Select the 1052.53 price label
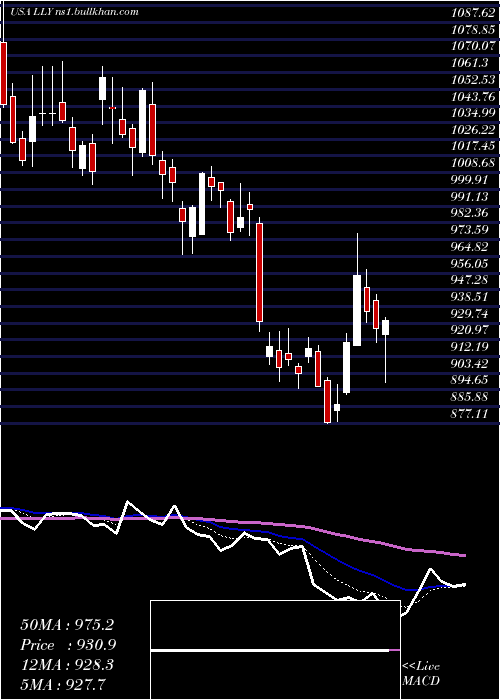Viewport: 500px width, 700px height. tap(475, 80)
